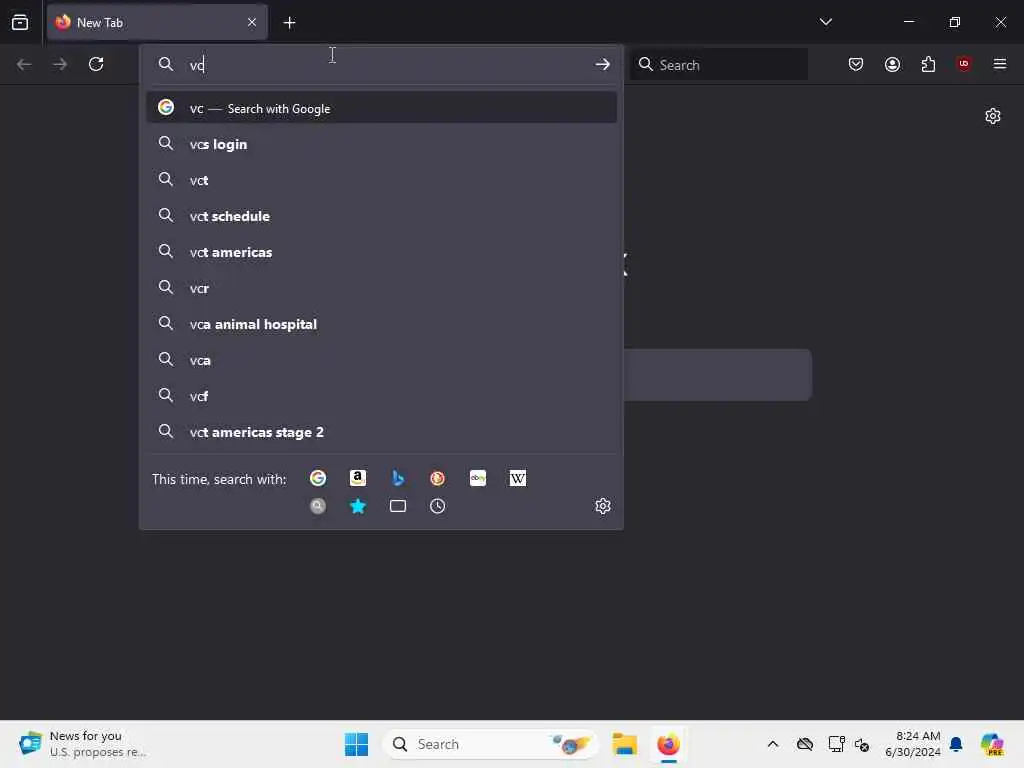The width and height of the screenshot is (1024, 768).
Task: Open Copilot preview icon in taskbar
Action: tap(992, 744)
